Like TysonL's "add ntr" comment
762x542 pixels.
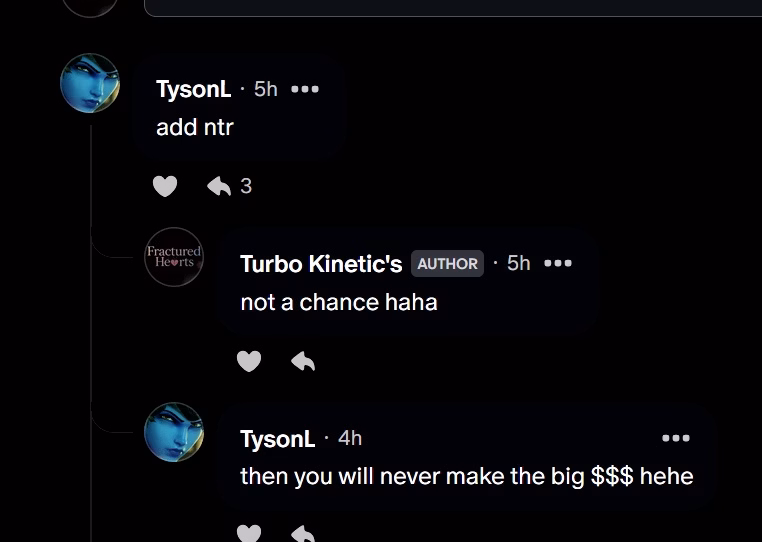[x=165, y=186]
